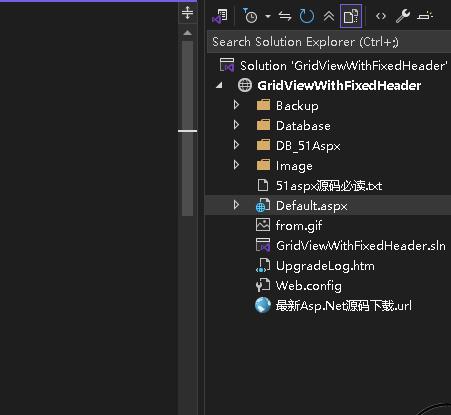The width and height of the screenshot is (451, 415).
Task: Click the Image folder icon
Action: (263, 165)
